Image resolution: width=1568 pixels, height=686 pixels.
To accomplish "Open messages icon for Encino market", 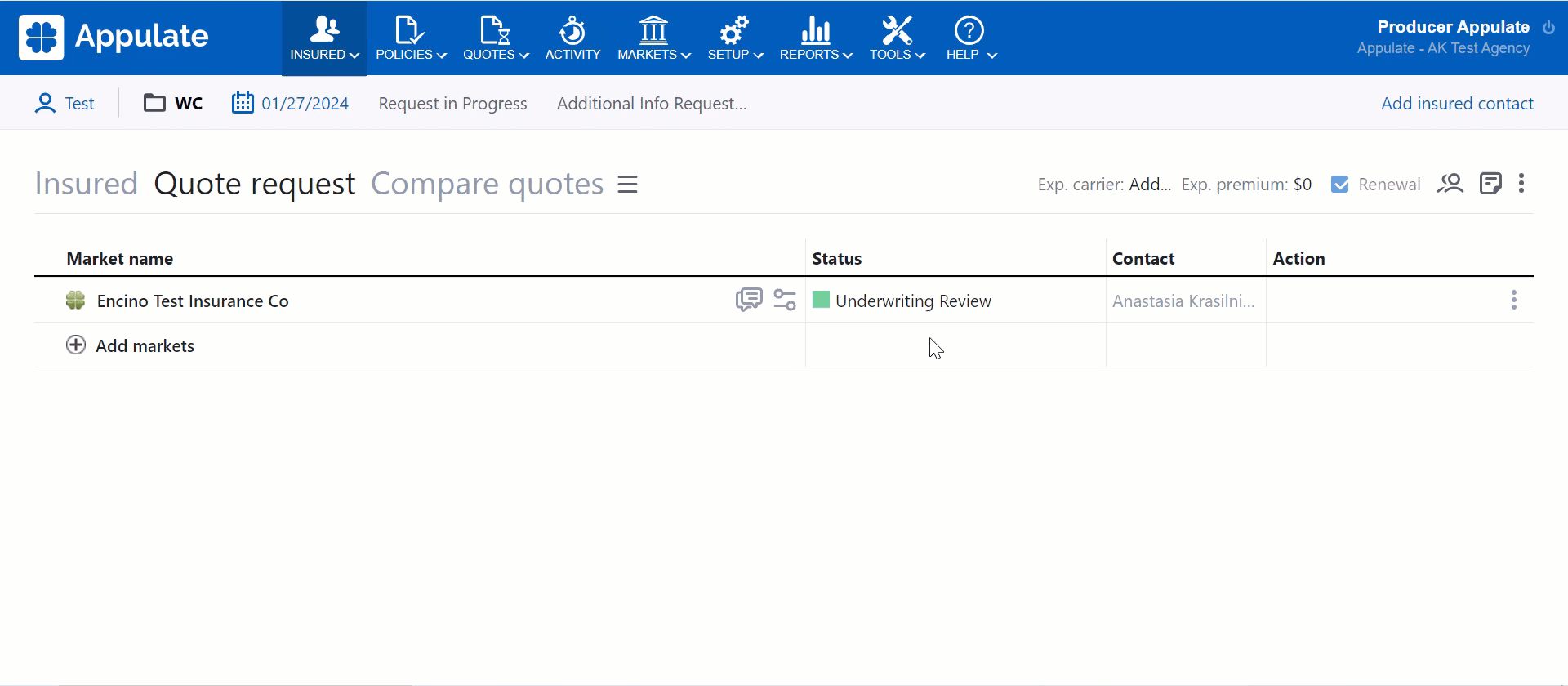I will pos(748,300).
